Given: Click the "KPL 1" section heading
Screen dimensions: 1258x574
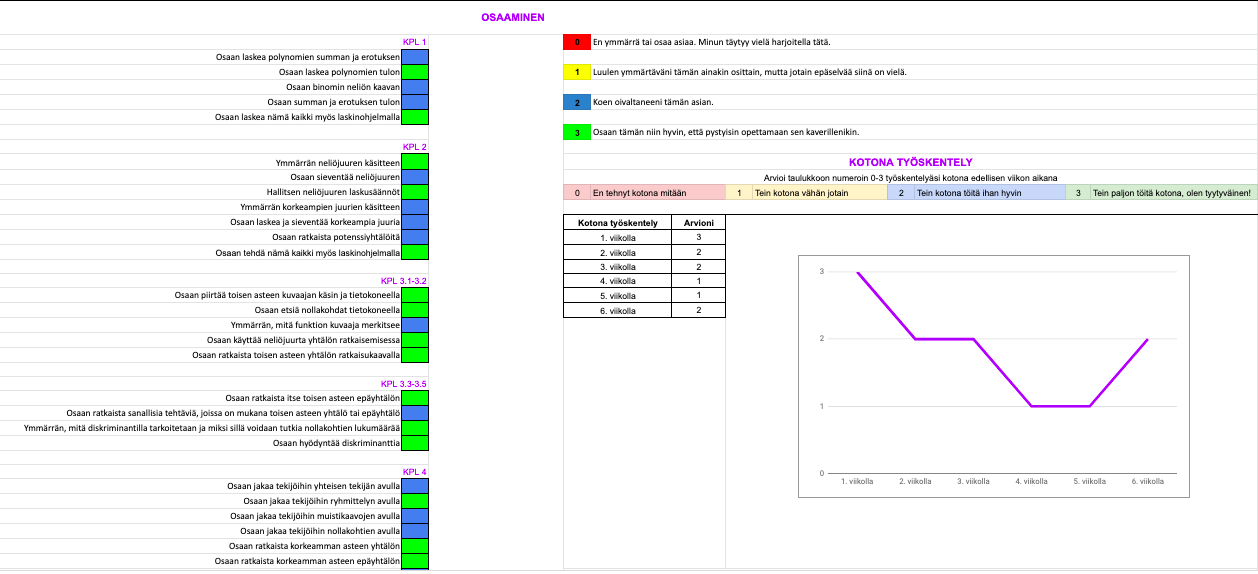Looking at the screenshot, I should coord(414,42).
